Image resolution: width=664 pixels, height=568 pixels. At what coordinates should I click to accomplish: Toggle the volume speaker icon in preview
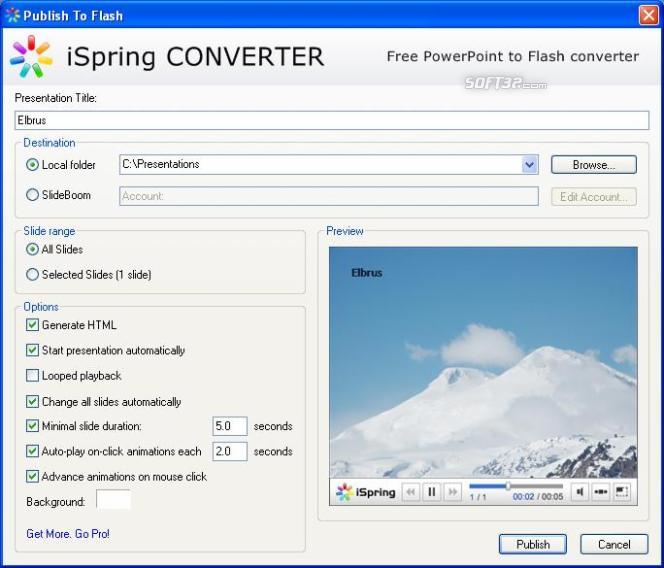point(580,492)
